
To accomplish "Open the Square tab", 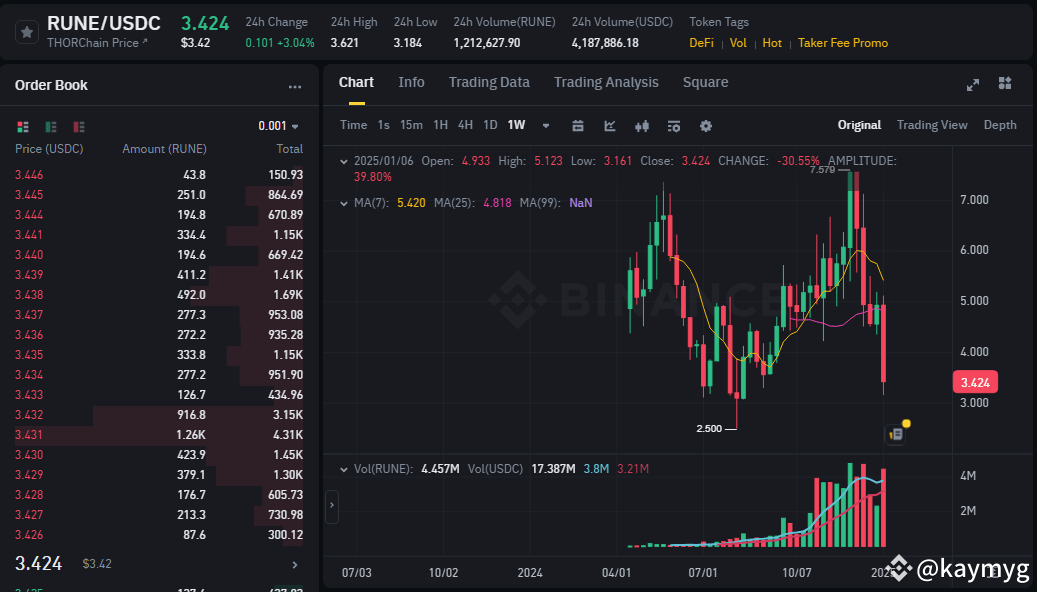I will (x=705, y=83).
